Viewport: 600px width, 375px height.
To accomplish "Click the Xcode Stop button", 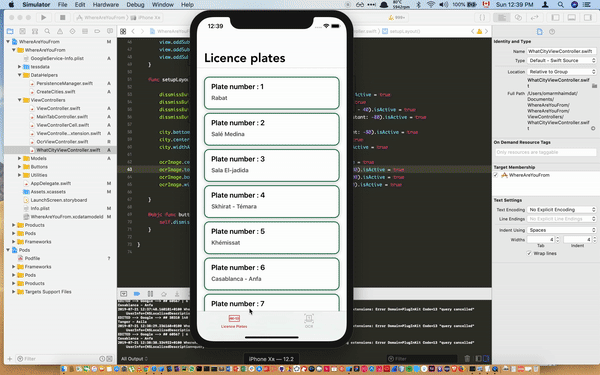I will pos(62,17).
